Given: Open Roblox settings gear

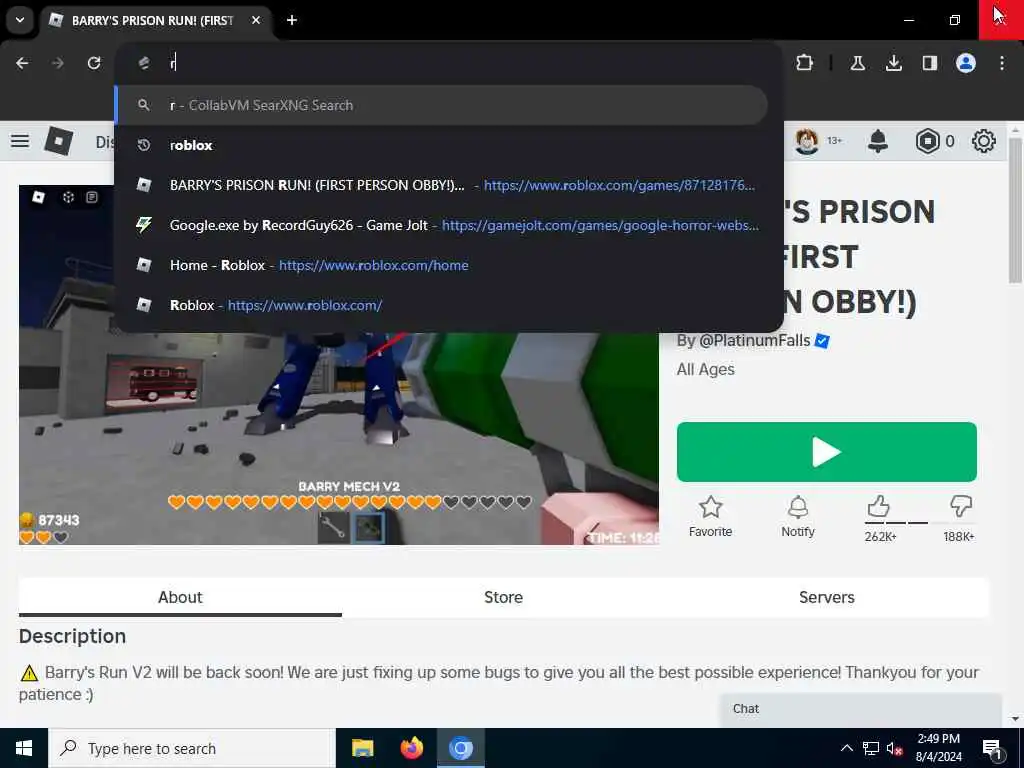Looking at the screenshot, I should coord(984,141).
